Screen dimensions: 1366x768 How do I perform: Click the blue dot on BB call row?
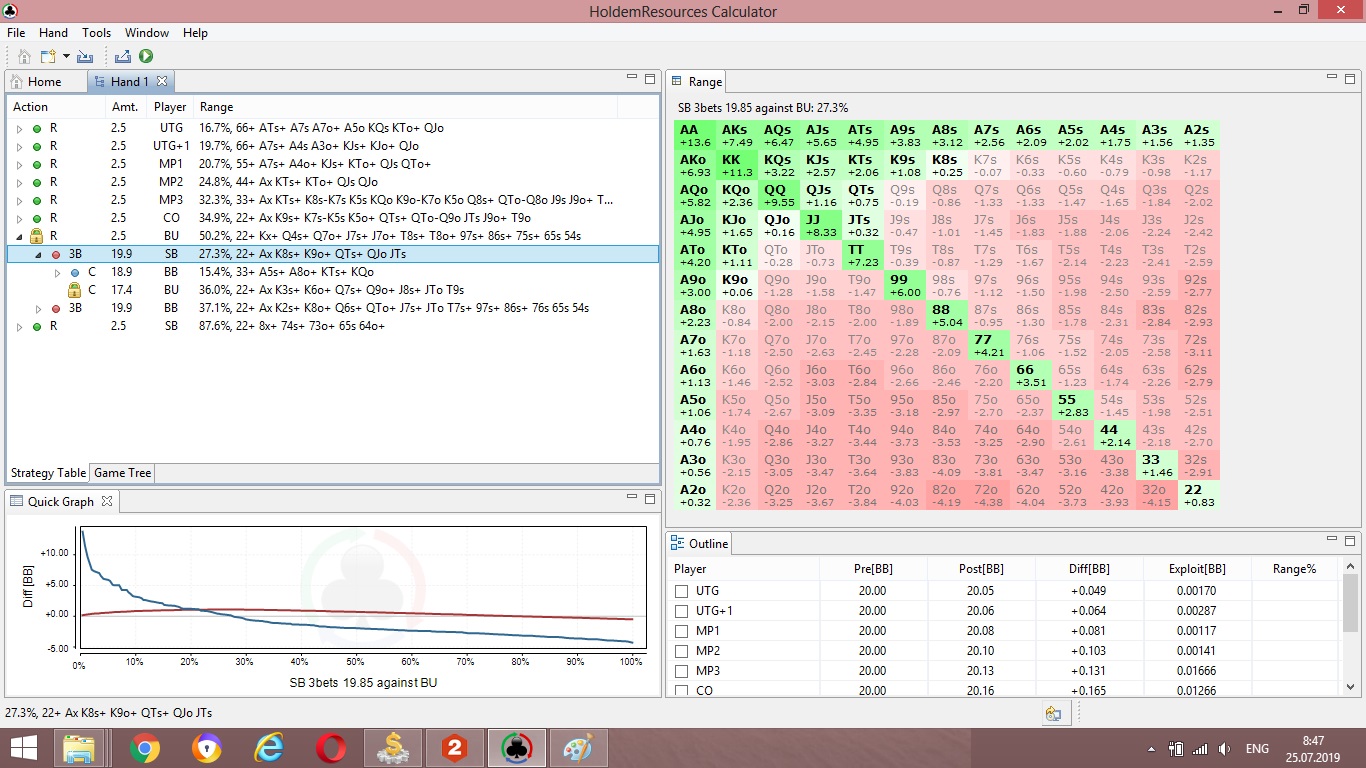coord(75,273)
